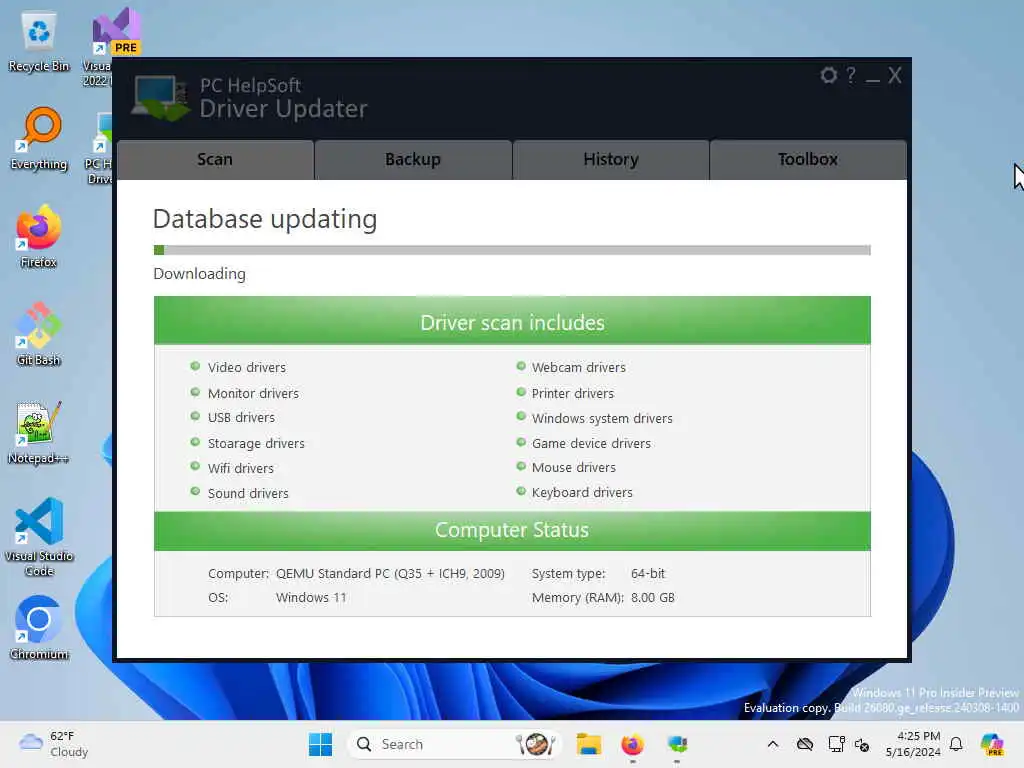Close the Driver Updater window
The height and width of the screenshot is (768, 1024).
[895, 76]
